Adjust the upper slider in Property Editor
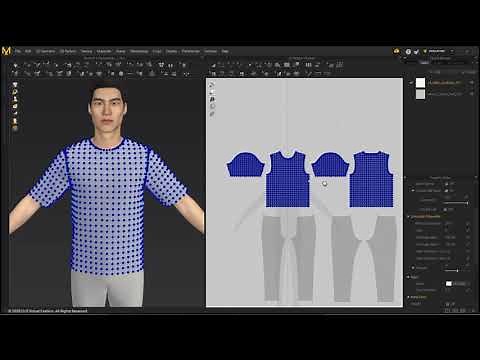480x360 pixels. 456,203
